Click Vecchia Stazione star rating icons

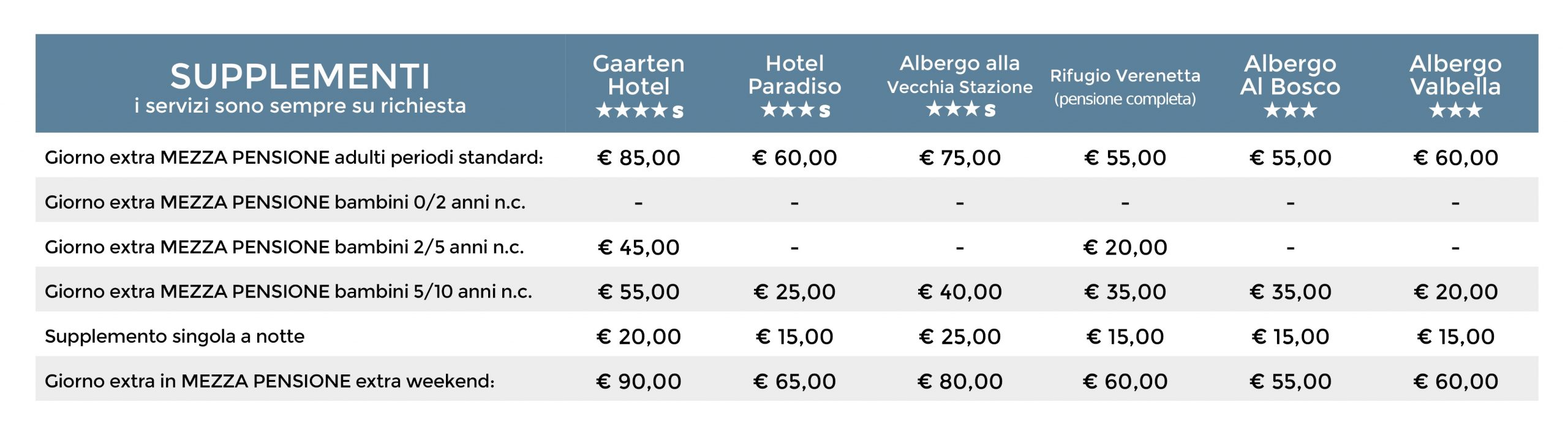point(960,110)
